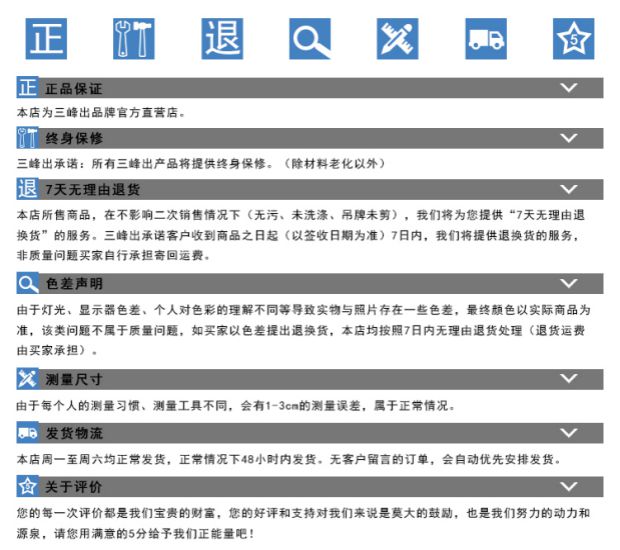This screenshot has width=620, height=550.
Task: Select the 测量尺寸 section header
Action: pyautogui.click(x=310, y=379)
